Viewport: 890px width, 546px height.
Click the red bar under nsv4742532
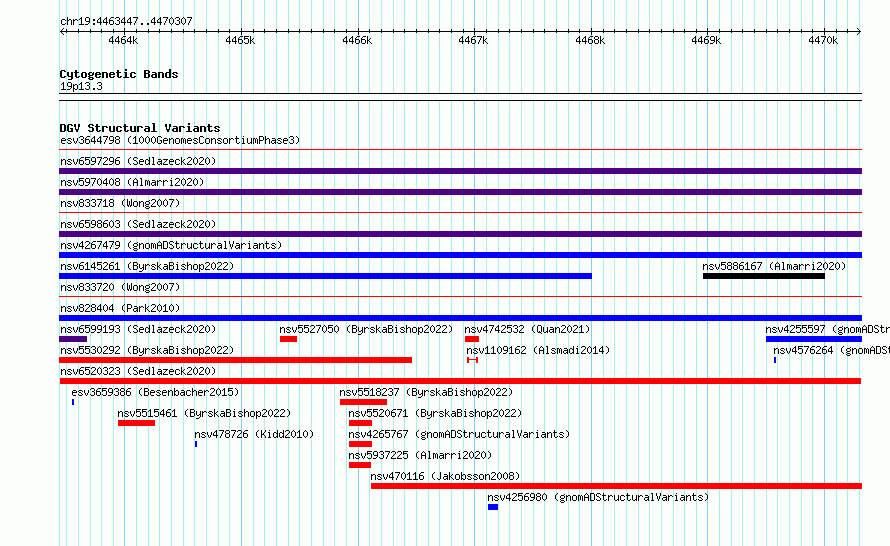[x=472, y=339]
